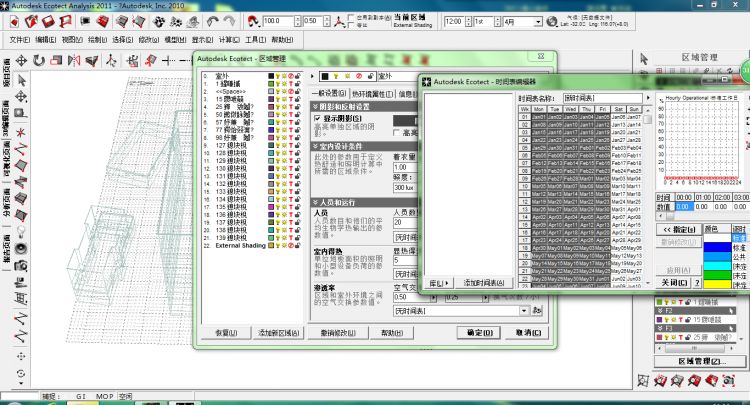
Task: Click the footprints icon in top toolbar
Action: pos(159,22)
